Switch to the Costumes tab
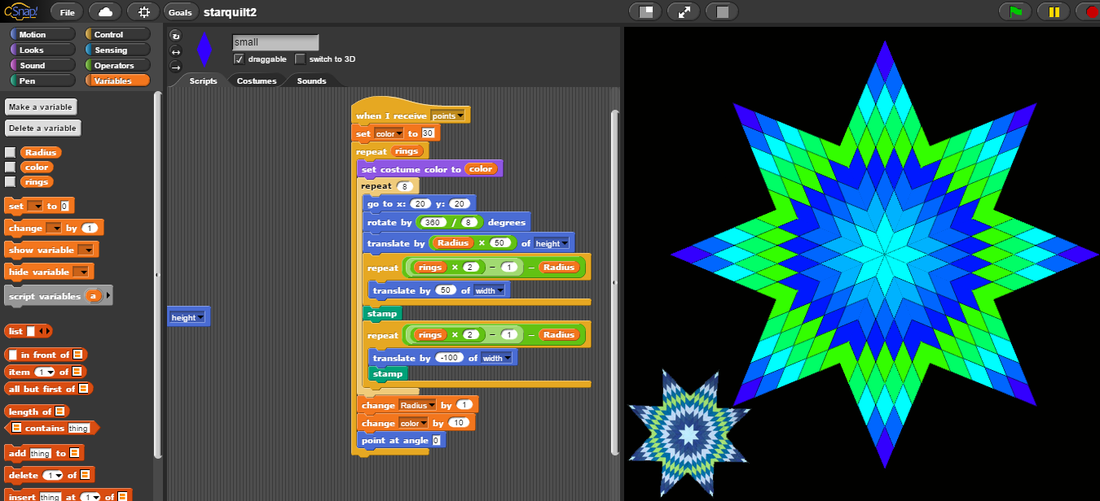Viewport: 1100px width, 501px height. pyautogui.click(x=256, y=81)
